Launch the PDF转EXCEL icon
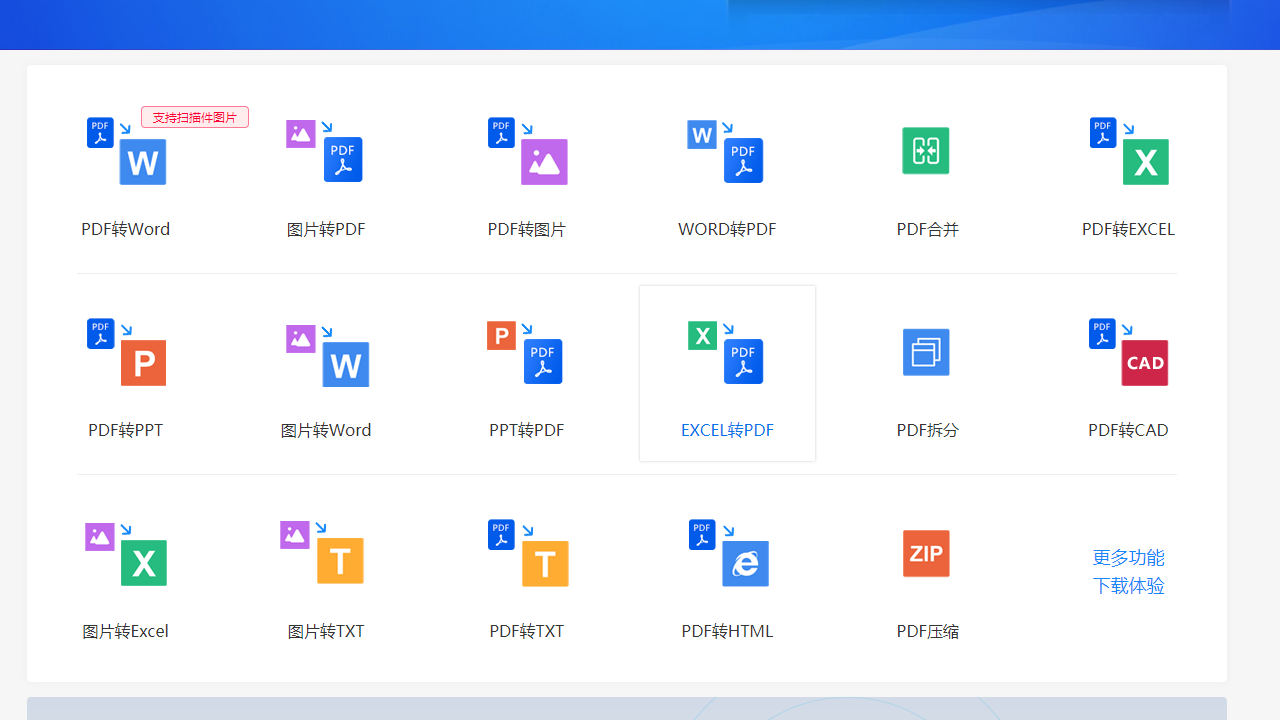This screenshot has height=720, width=1280. tap(1129, 151)
